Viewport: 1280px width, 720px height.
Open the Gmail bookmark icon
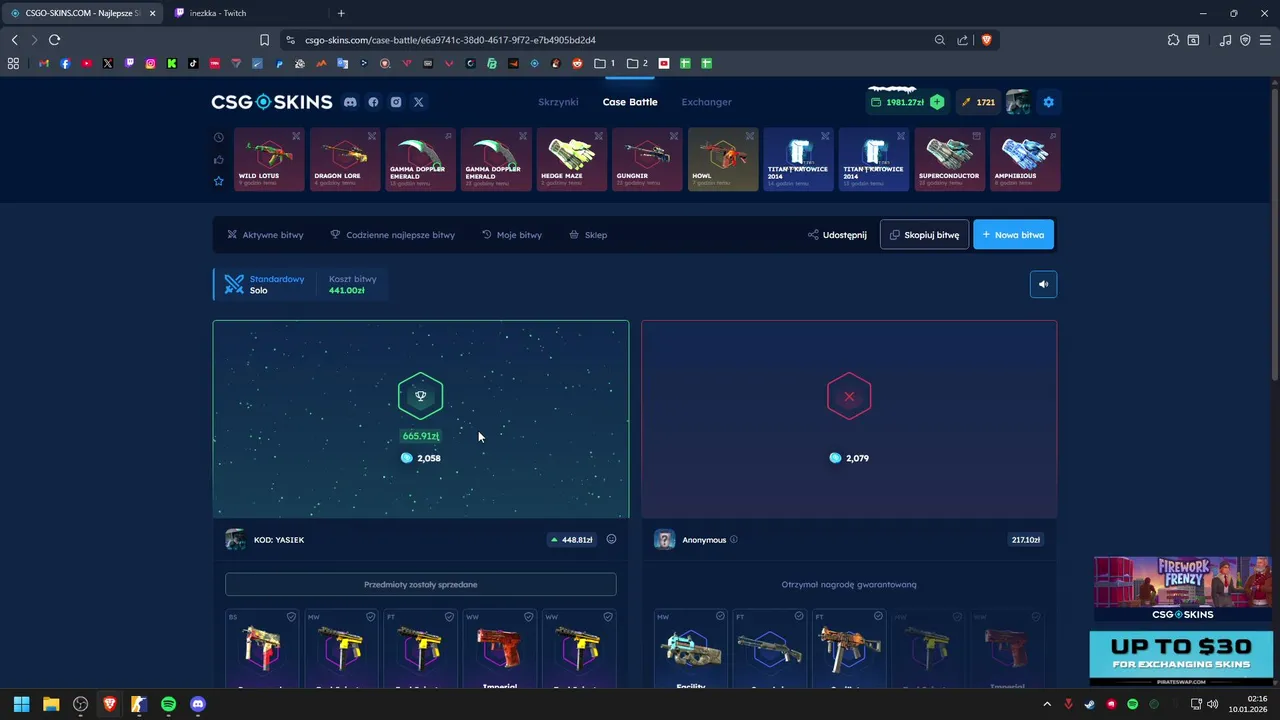(43, 63)
